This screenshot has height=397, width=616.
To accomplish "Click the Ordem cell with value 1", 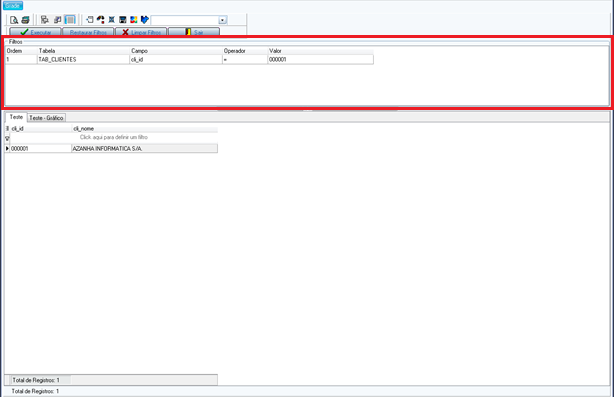I will (21, 59).
